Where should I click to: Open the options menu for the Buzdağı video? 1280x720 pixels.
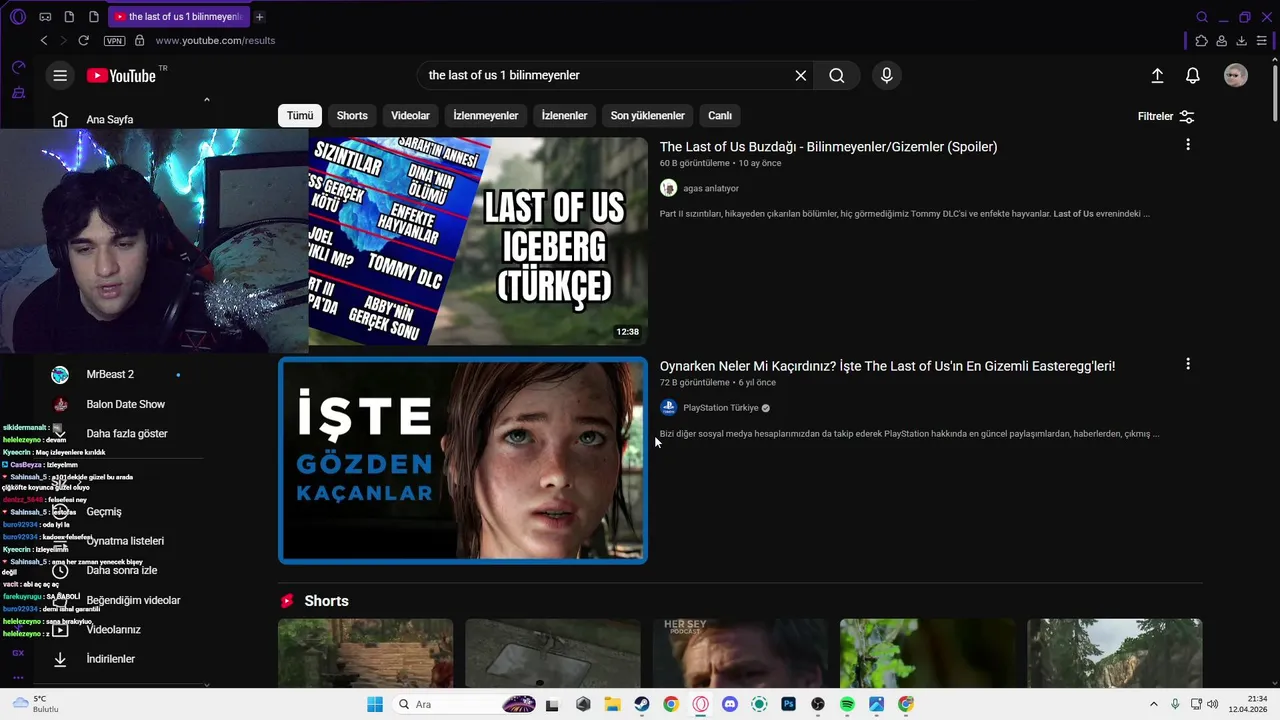pos(1188,145)
